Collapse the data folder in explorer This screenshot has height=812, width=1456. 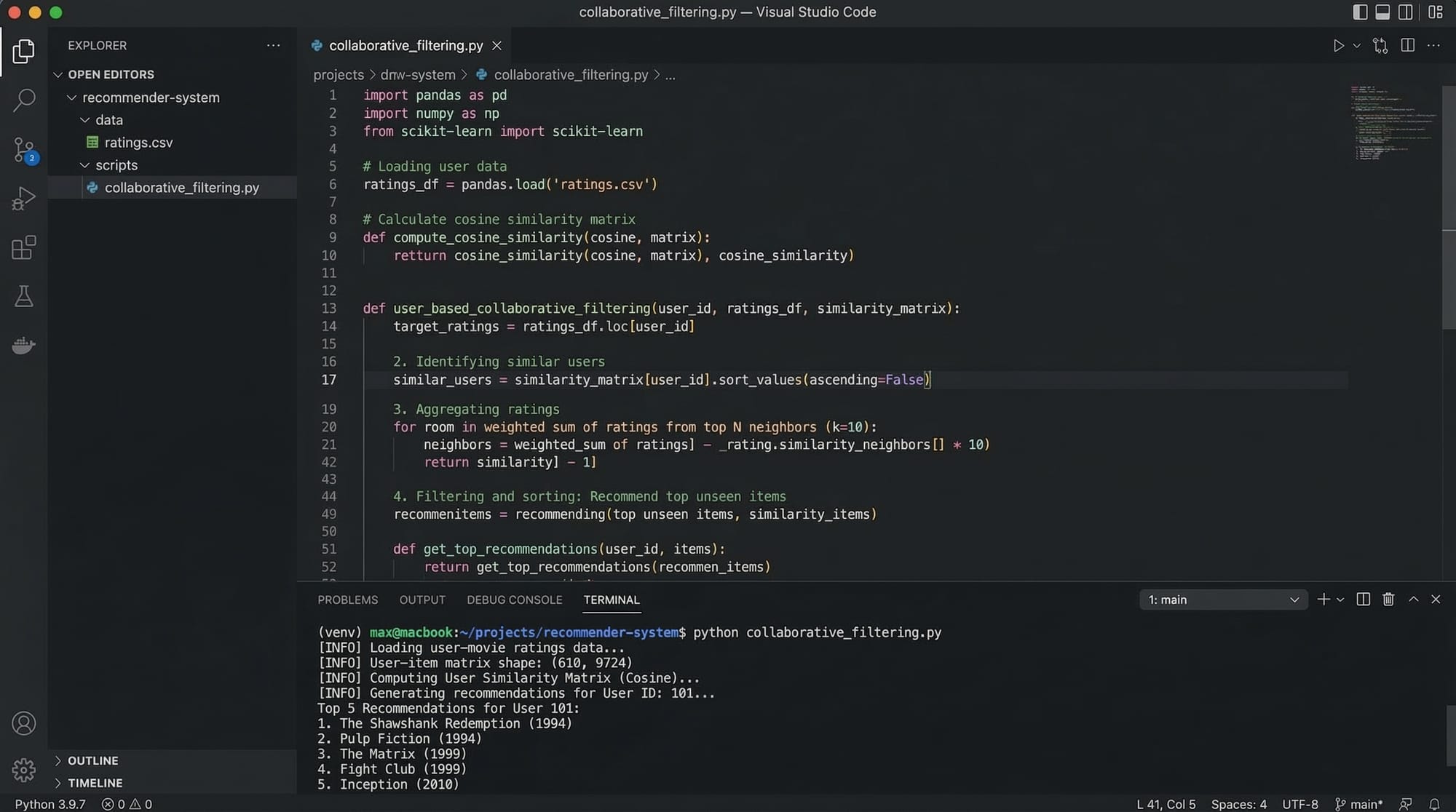click(x=108, y=120)
